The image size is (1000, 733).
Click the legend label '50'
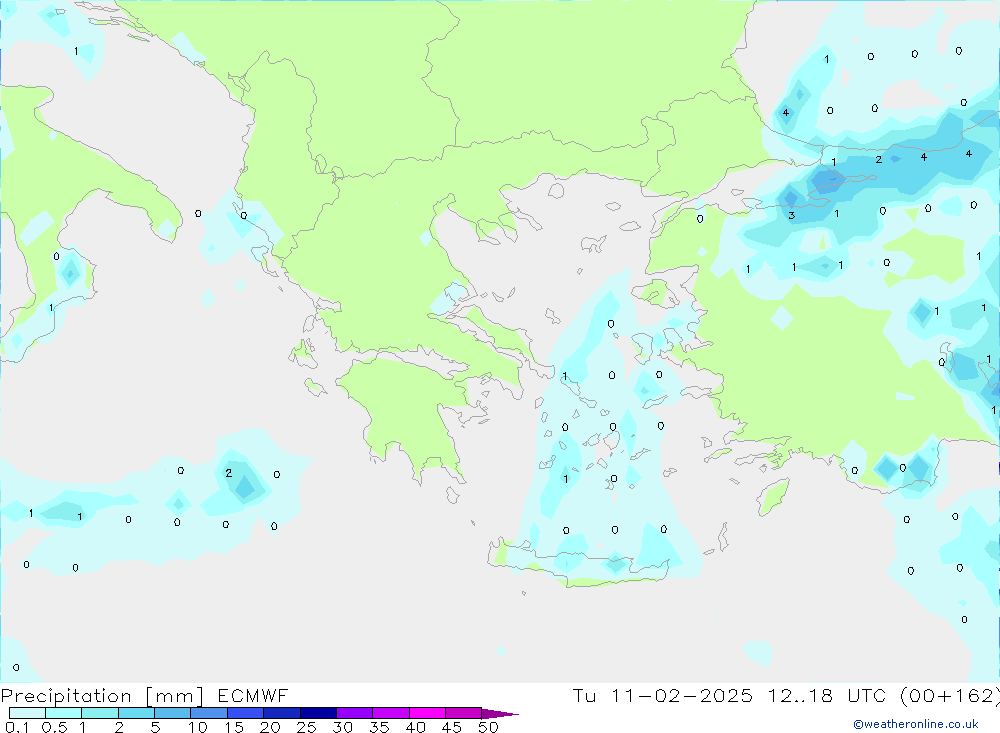pyautogui.click(x=488, y=727)
